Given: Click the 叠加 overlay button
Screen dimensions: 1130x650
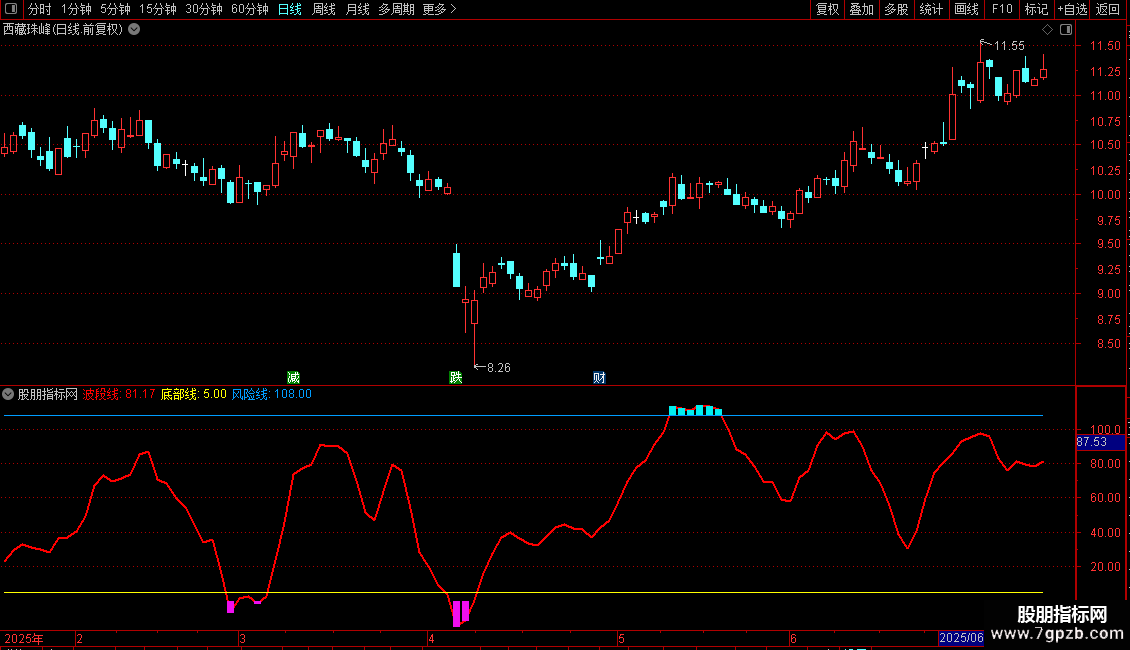Looking at the screenshot, I should (861, 9).
